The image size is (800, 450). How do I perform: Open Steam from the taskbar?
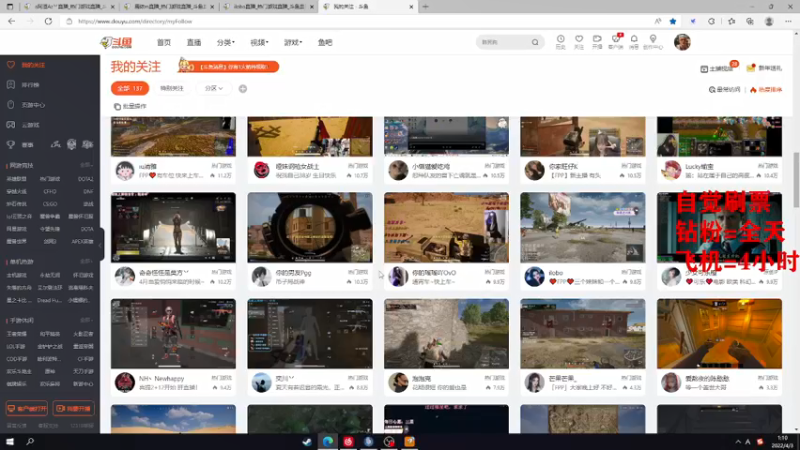coord(307,442)
